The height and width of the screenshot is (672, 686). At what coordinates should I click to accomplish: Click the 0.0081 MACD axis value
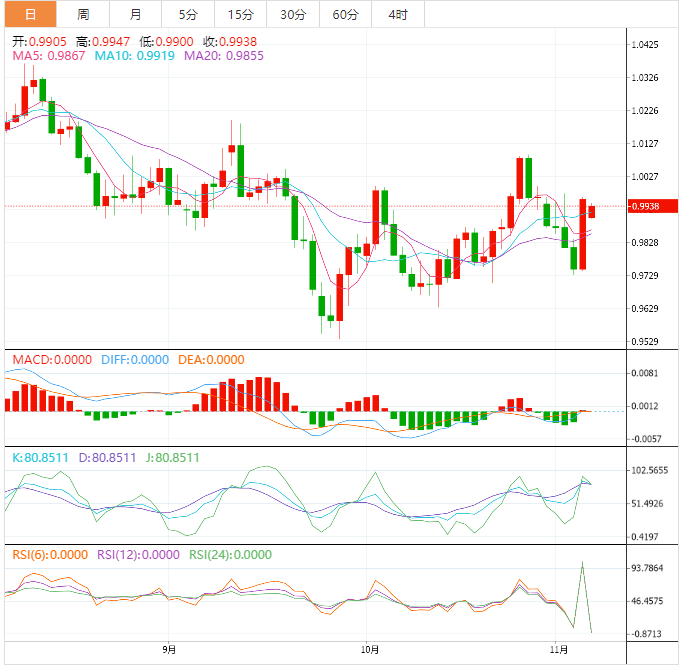(644, 373)
